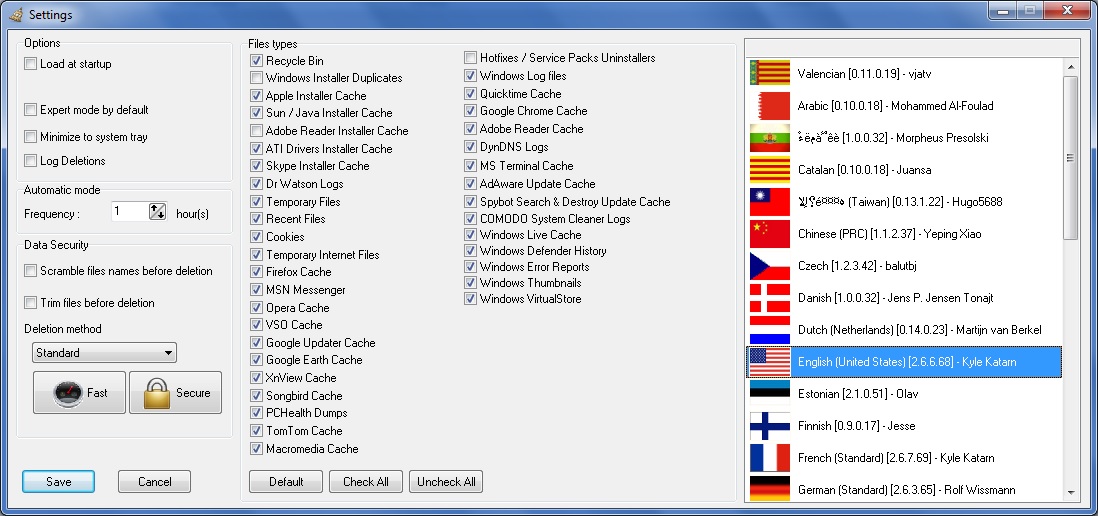Select Catalan language by Juansa
This screenshot has height=516, width=1098.
click(x=904, y=169)
